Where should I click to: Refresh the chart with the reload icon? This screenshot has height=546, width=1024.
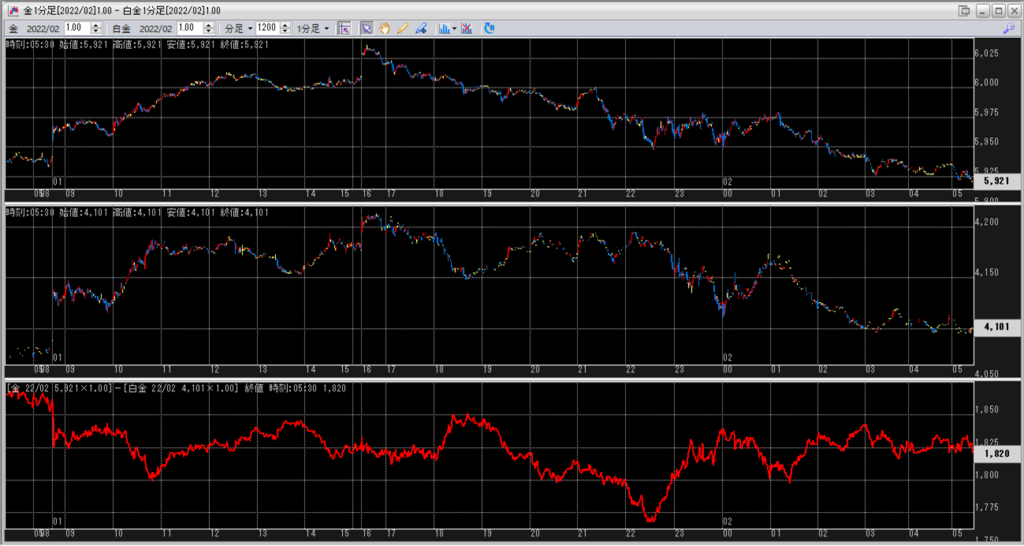click(x=489, y=28)
